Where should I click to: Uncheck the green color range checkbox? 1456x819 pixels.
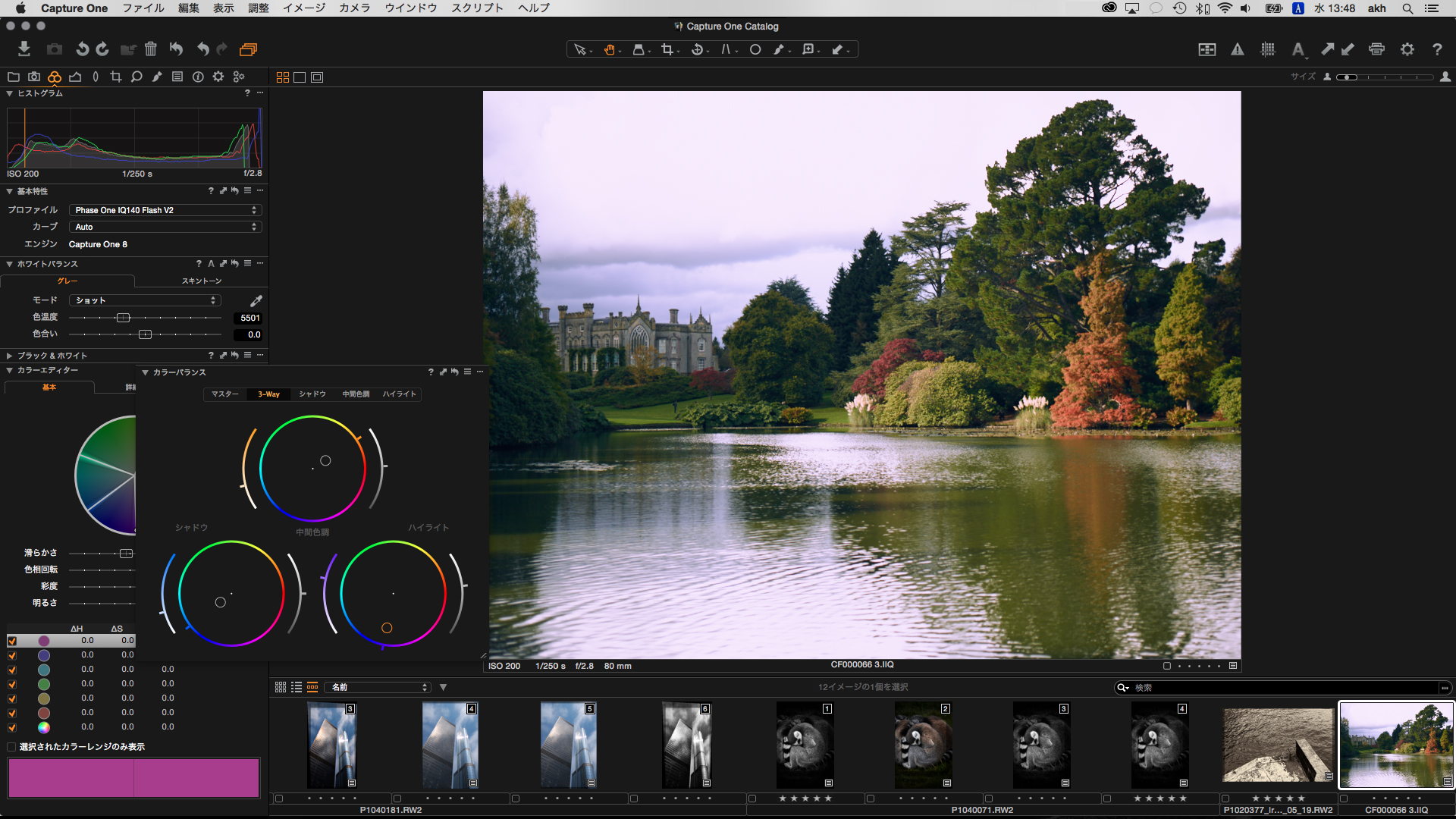[11, 684]
